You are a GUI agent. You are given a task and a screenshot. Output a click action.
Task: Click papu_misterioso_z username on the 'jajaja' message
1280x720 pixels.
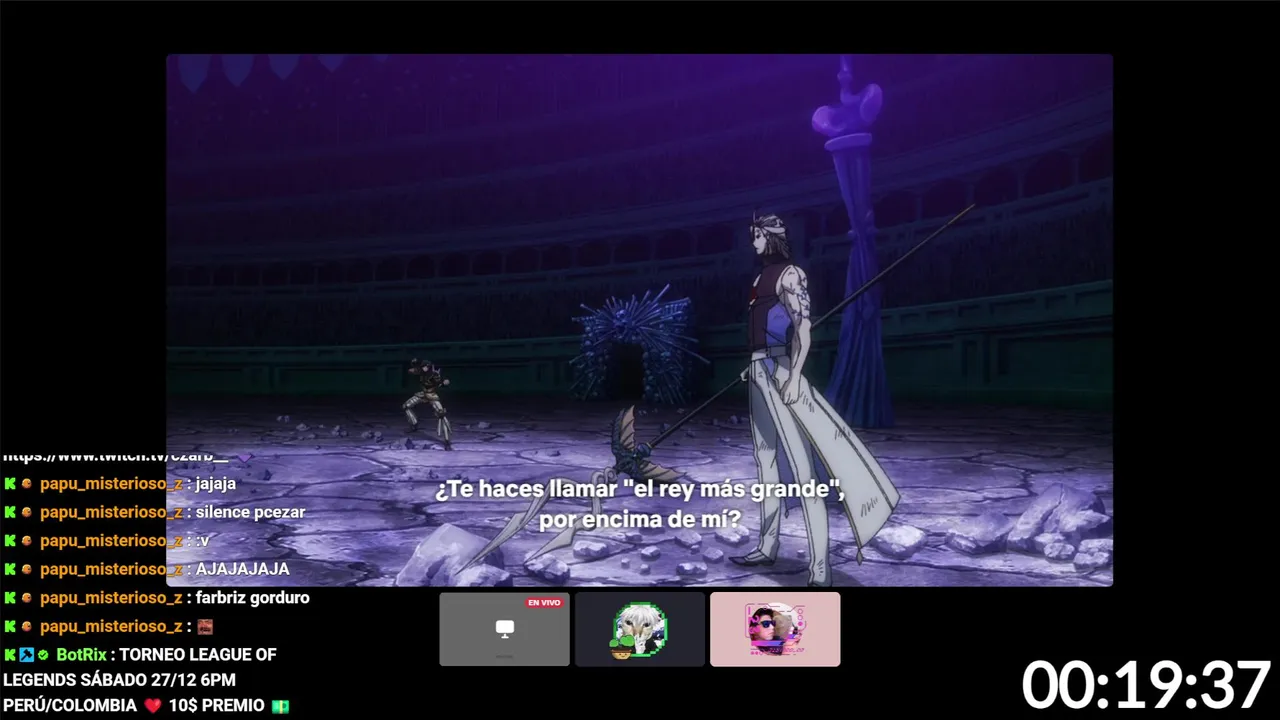tap(111, 484)
